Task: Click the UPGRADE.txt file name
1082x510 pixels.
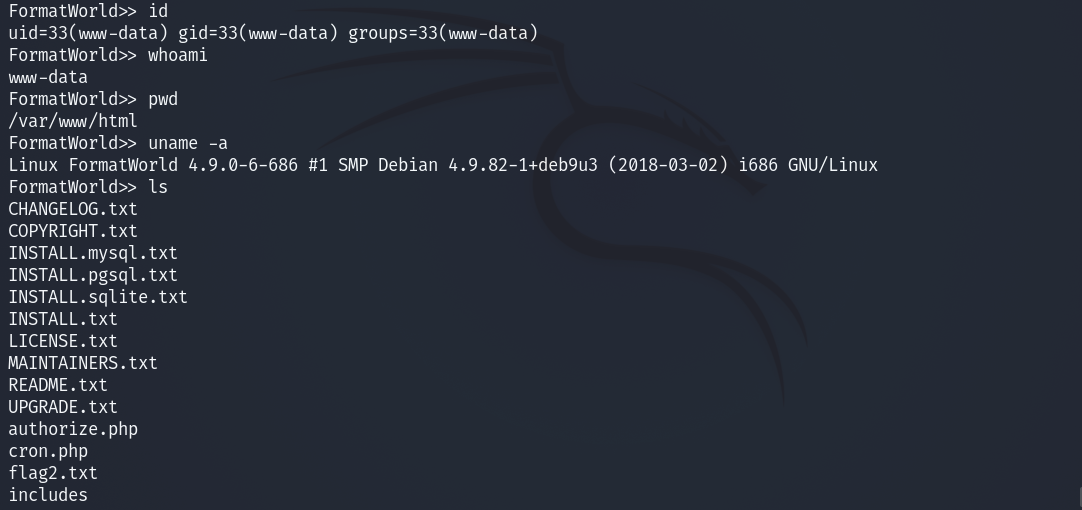Action: click(x=63, y=407)
